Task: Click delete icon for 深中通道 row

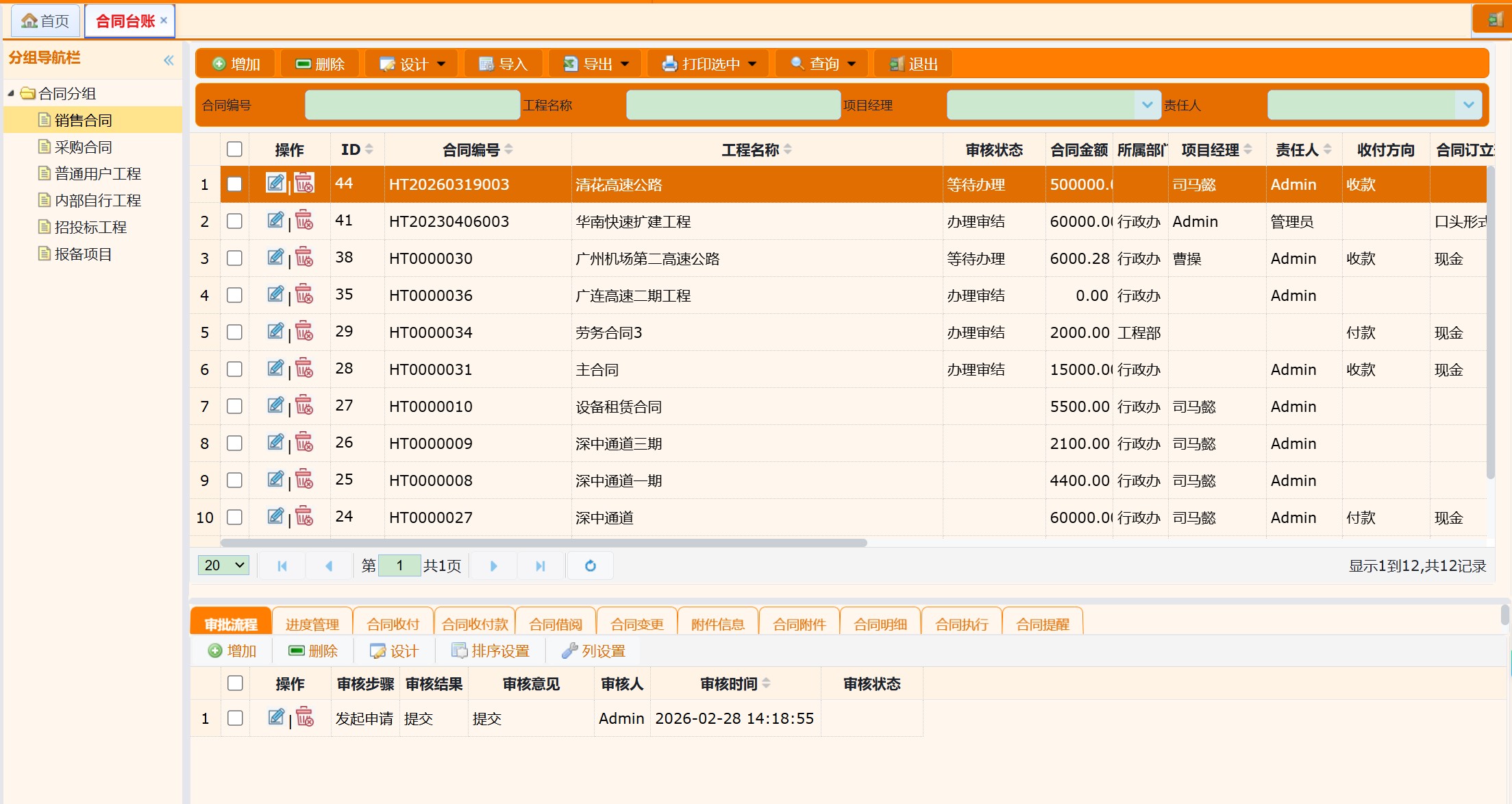Action: pyautogui.click(x=305, y=517)
